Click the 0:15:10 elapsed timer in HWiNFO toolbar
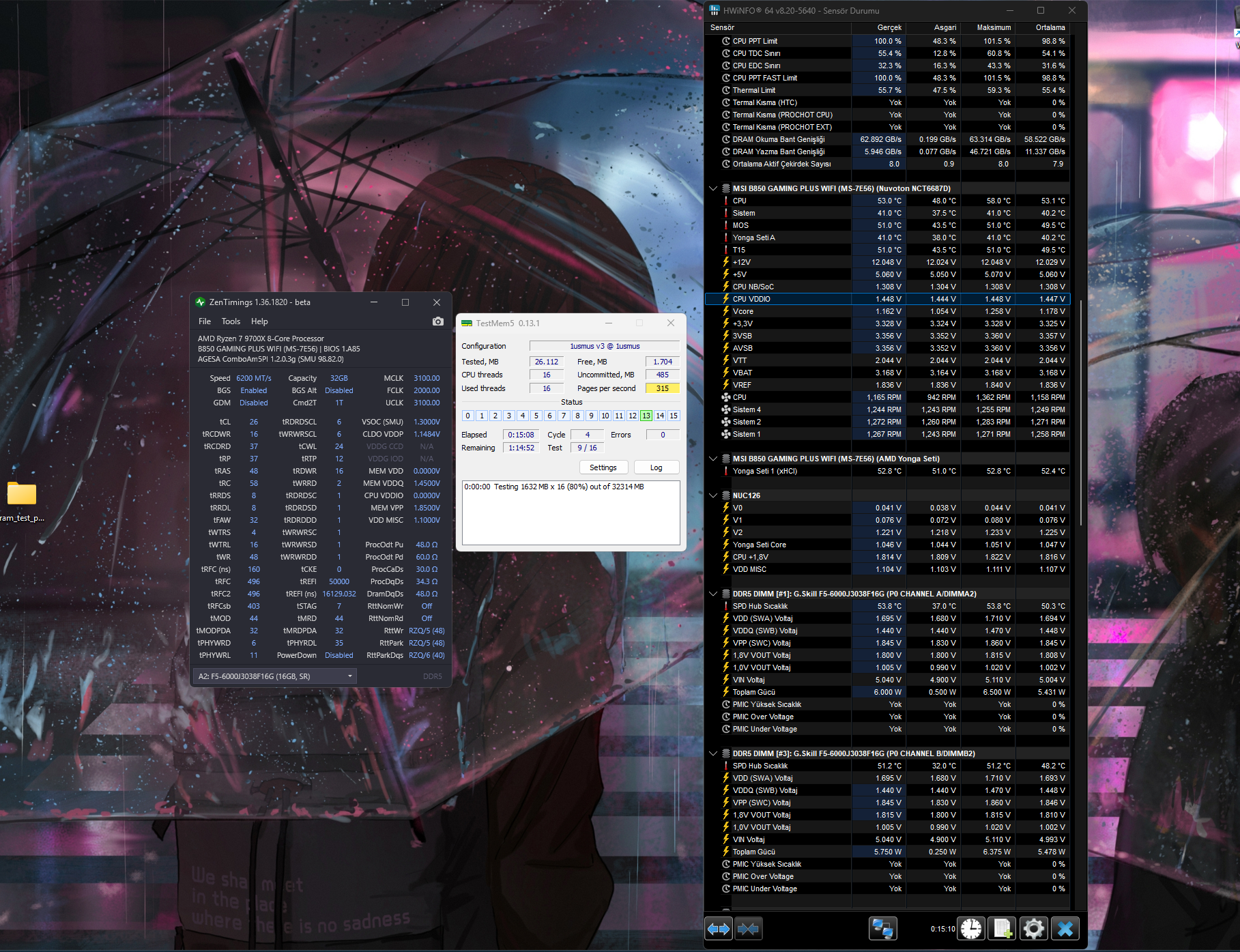This screenshot has height=952, width=1240. [x=942, y=929]
